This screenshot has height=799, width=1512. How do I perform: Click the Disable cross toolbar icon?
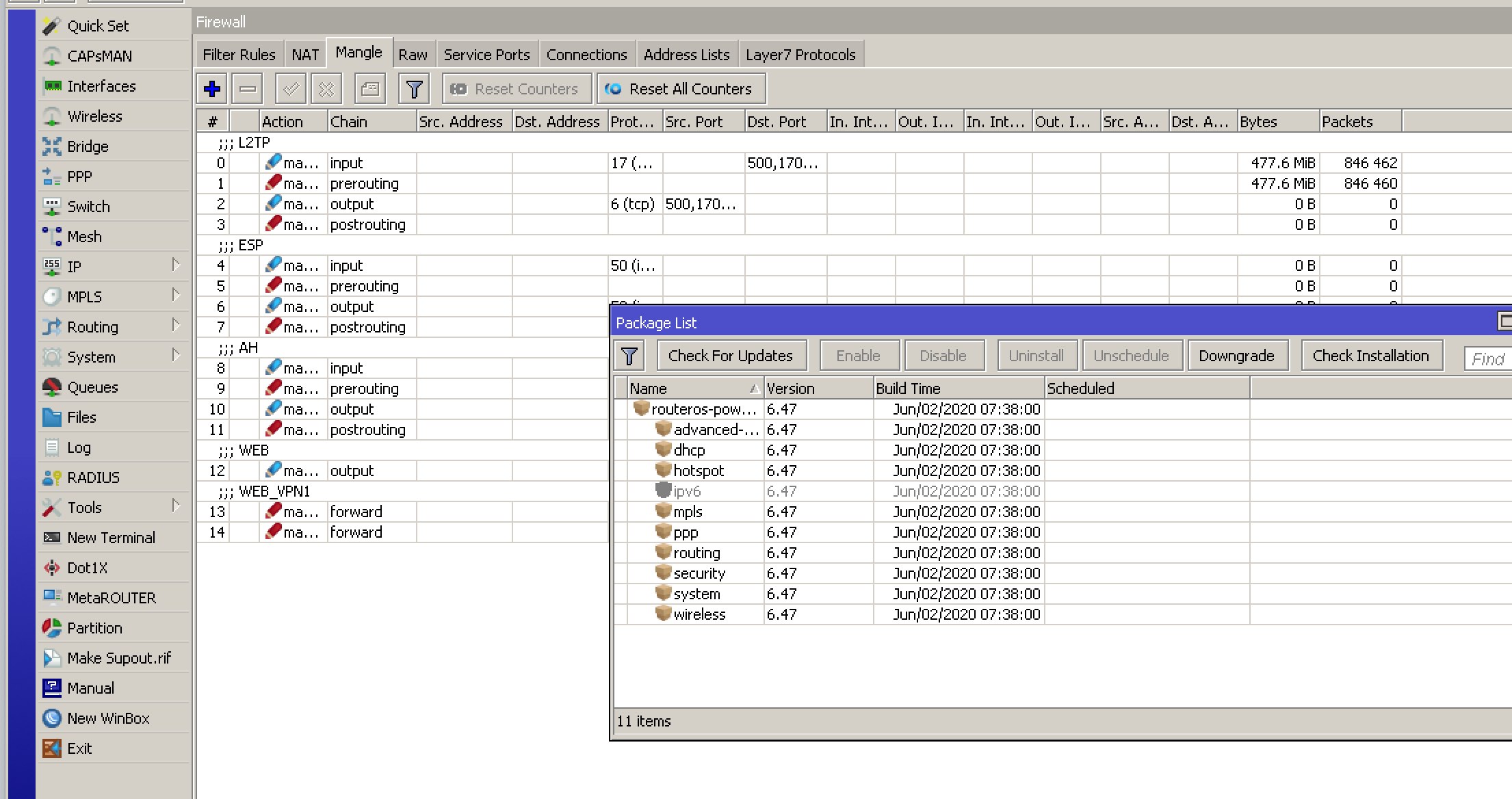point(326,89)
